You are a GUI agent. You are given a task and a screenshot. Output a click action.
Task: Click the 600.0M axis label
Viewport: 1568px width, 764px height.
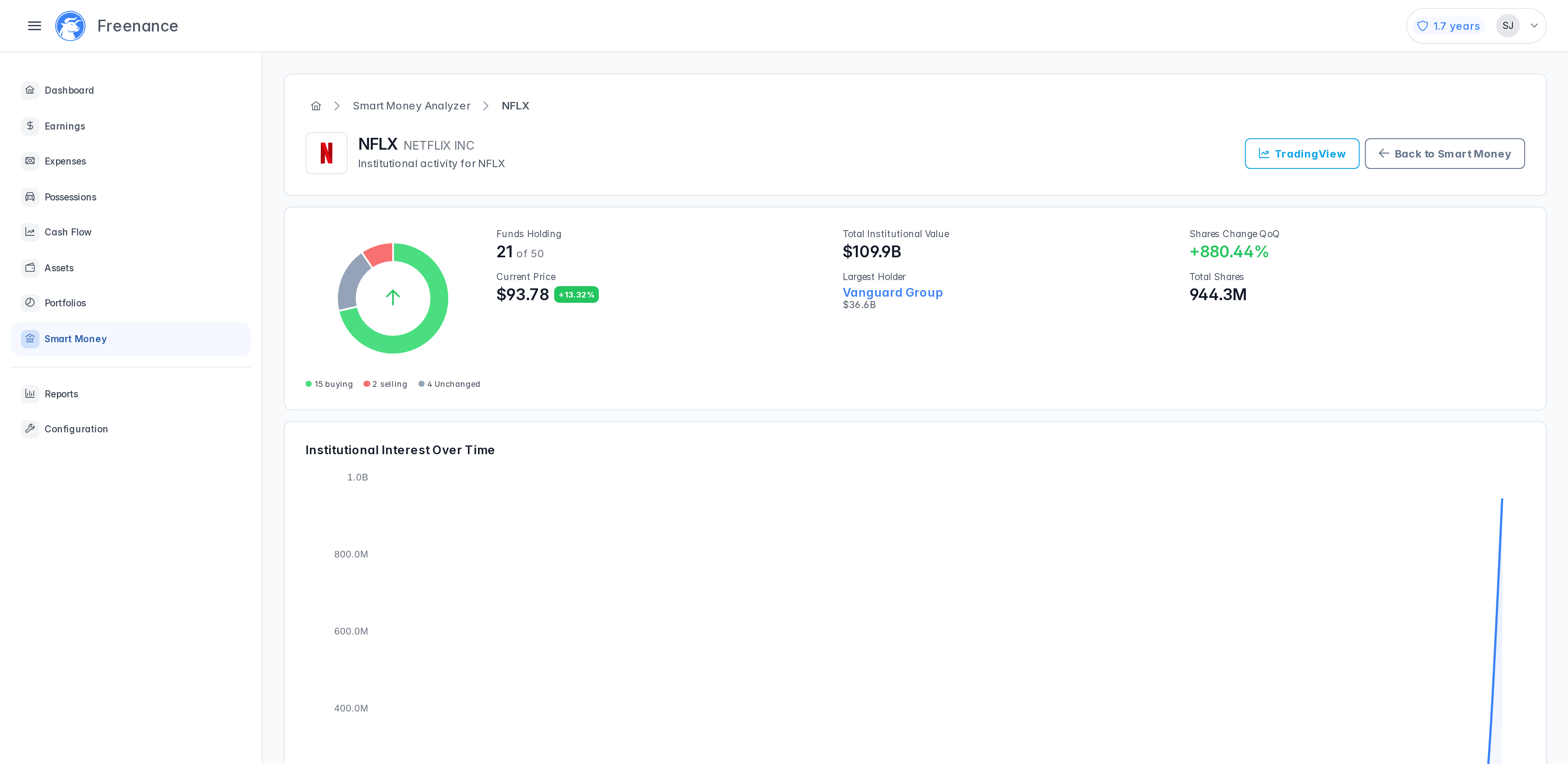pyautogui.click(x=351, y=631)
